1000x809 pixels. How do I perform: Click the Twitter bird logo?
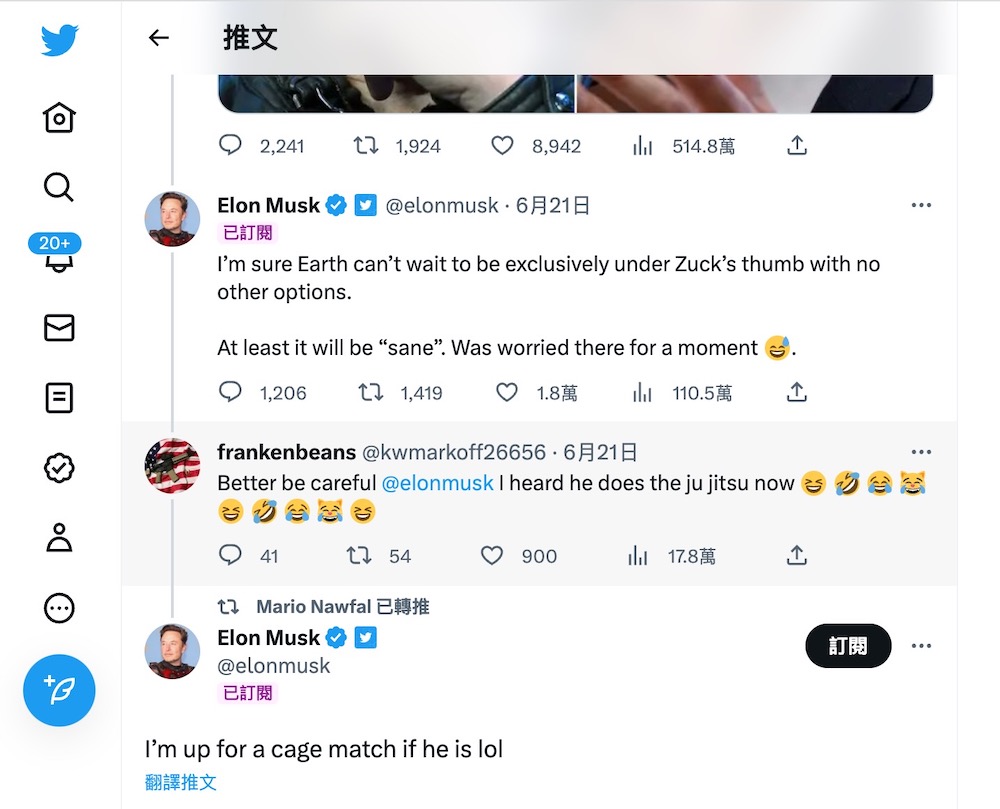[59, 40]
